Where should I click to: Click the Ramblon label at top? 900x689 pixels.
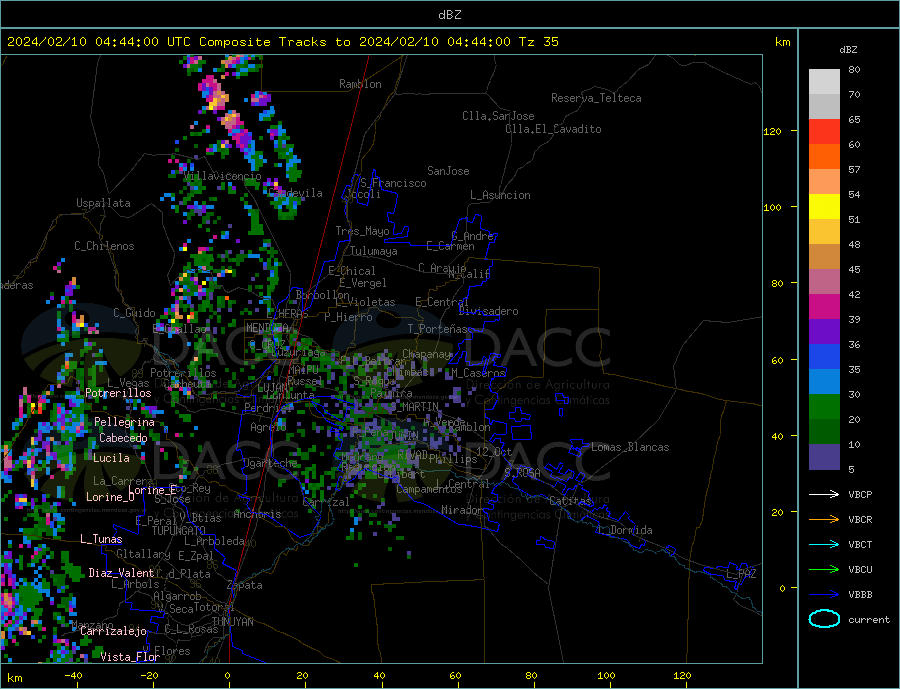pos(360,84)
